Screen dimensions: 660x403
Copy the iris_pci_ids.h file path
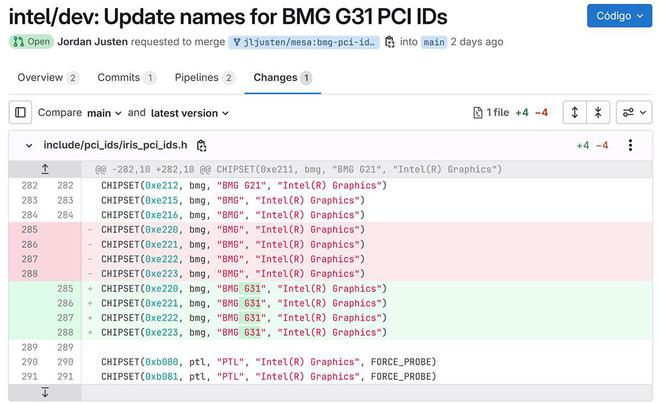(202, 146)
